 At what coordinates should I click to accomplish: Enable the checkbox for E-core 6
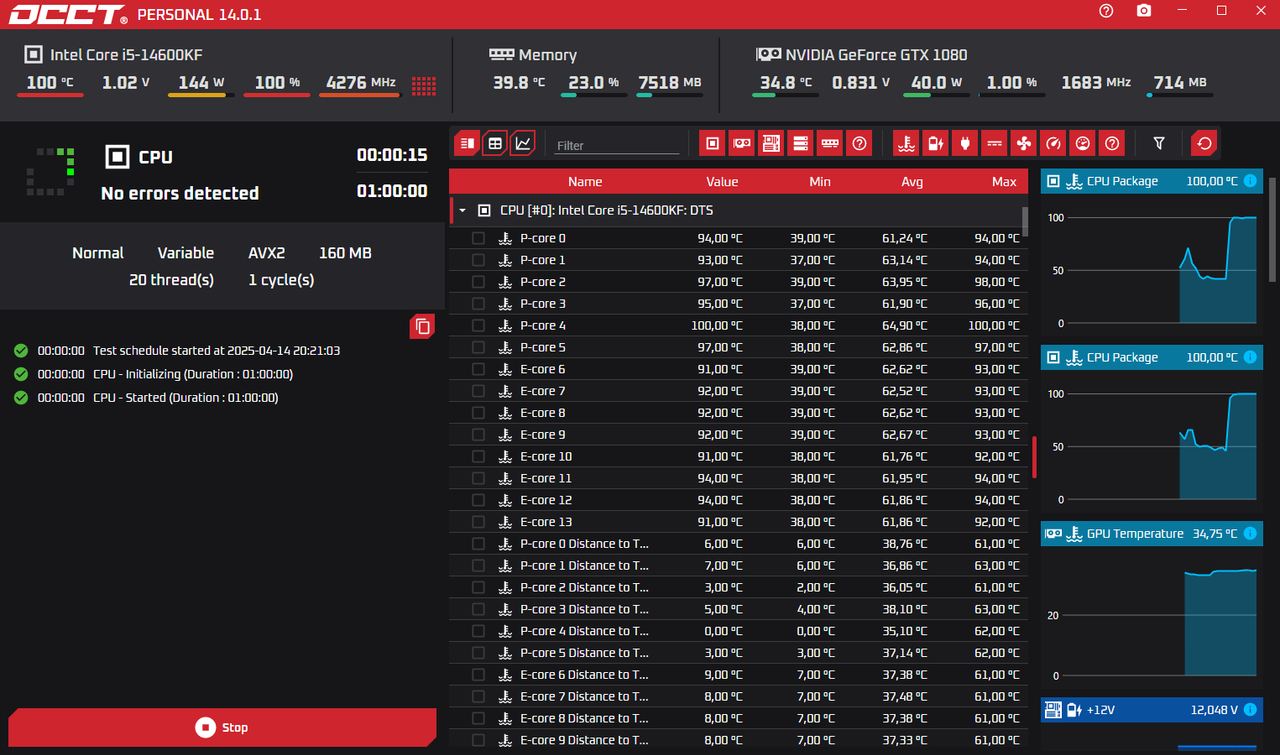point(478,369)
